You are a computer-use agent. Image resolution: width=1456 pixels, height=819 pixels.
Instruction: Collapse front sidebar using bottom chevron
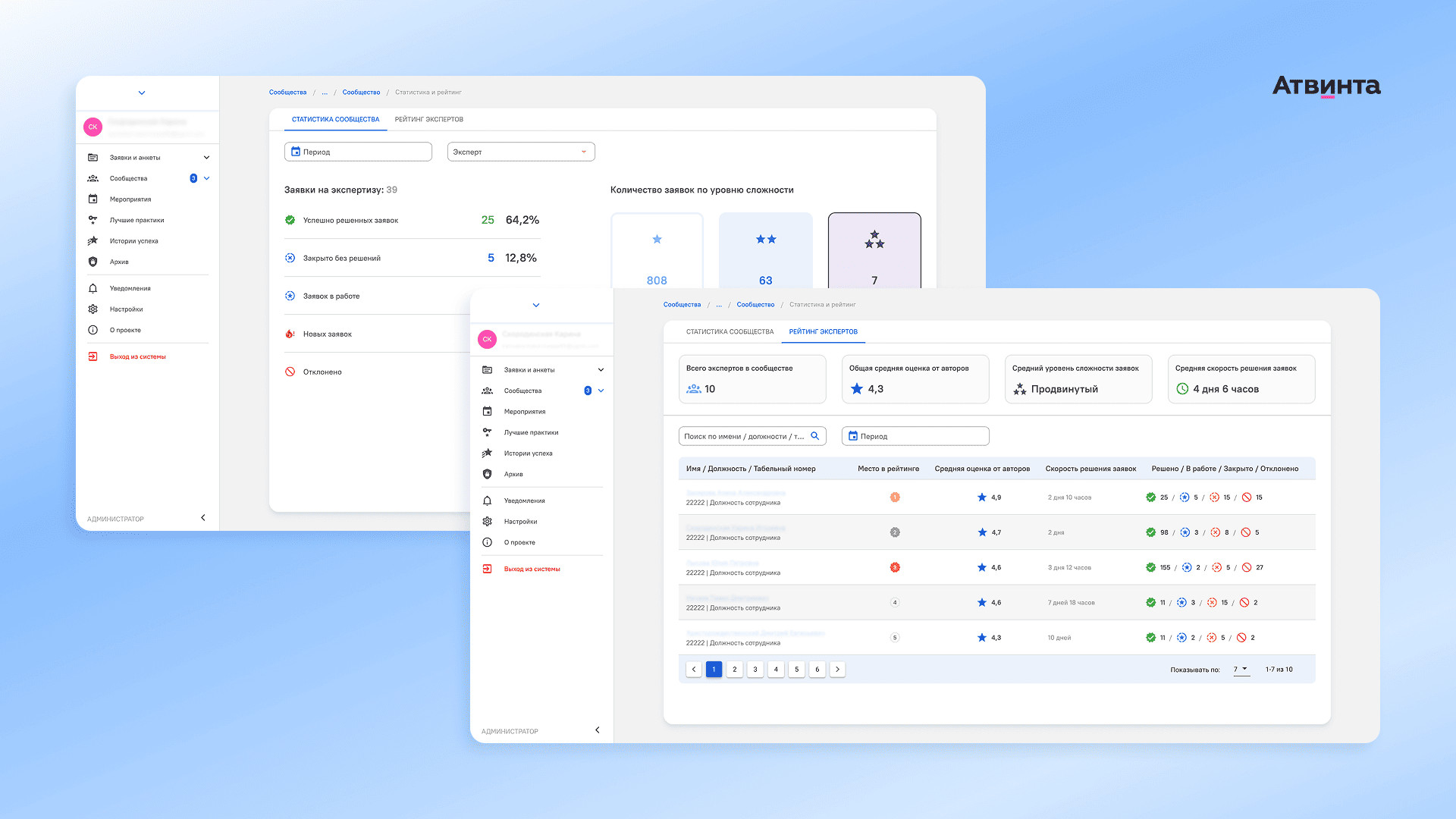(x=598, y=730)
